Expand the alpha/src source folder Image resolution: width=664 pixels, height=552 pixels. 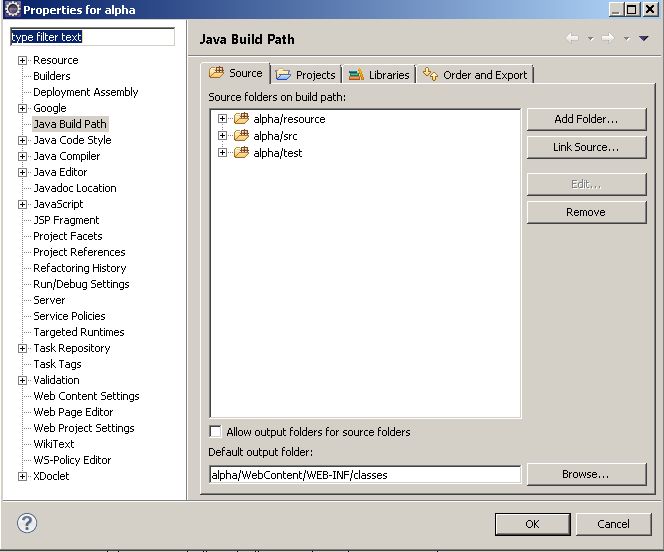pyautogui.click(x=222, y=135)
